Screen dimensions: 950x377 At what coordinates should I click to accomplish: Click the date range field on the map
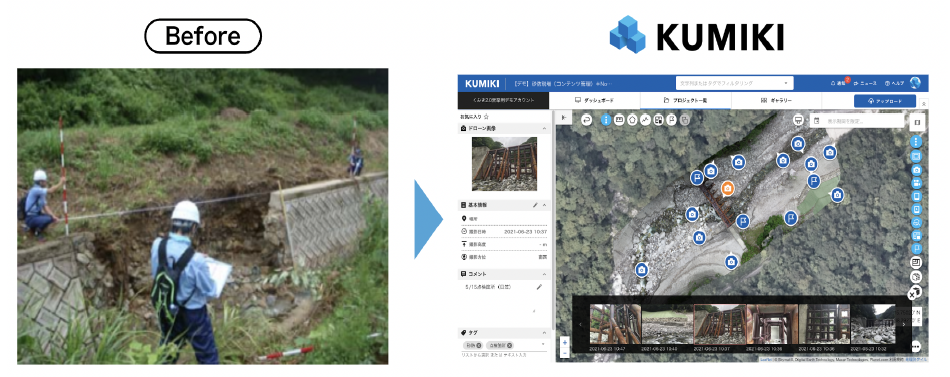click(856, 121)
